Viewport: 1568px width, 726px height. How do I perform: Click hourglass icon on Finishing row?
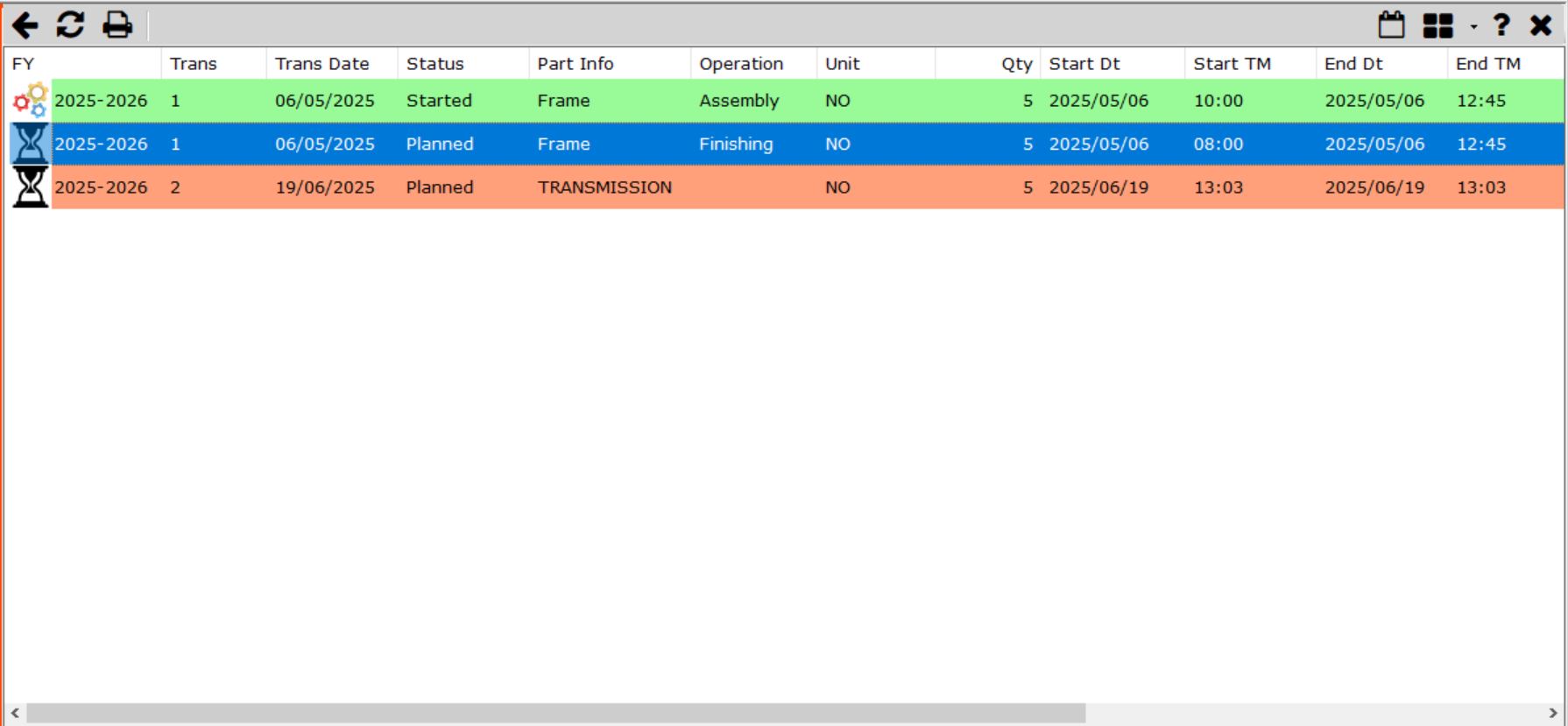30,144
